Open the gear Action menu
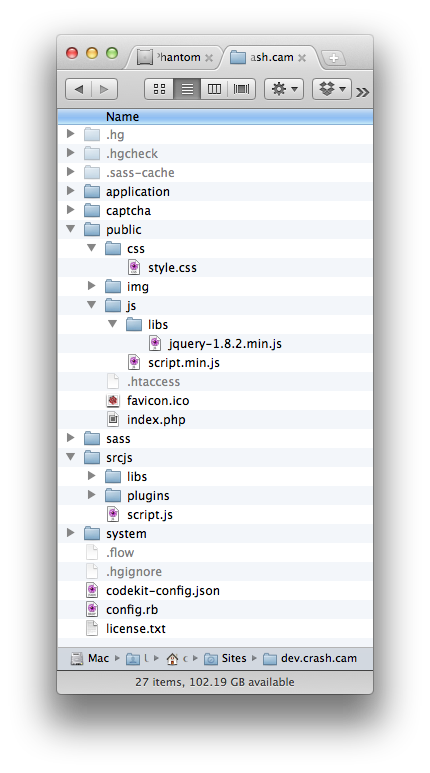The height and width of the screenshot is (773, 430). tap(284, 89)
